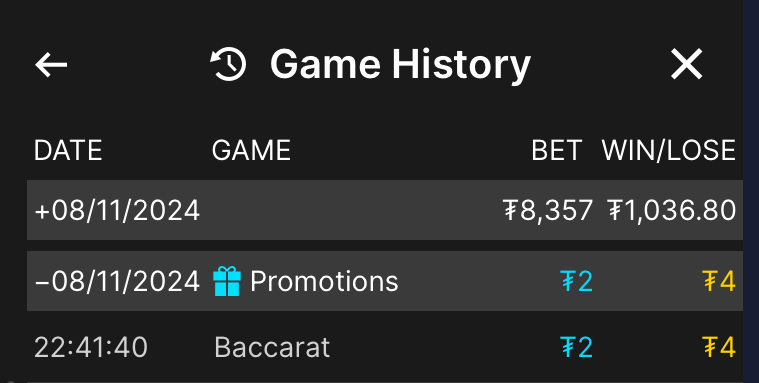Select the Baccarat game name
759x383 pixels.
(x=272, y=347)
